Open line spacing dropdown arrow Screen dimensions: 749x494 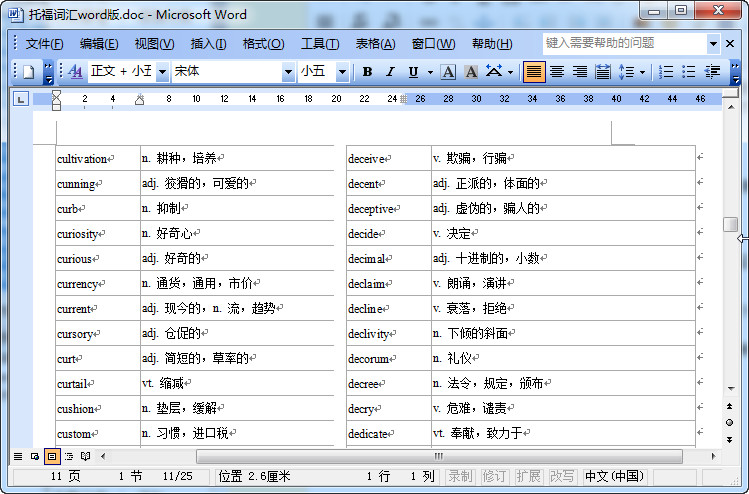pos(642,73)
